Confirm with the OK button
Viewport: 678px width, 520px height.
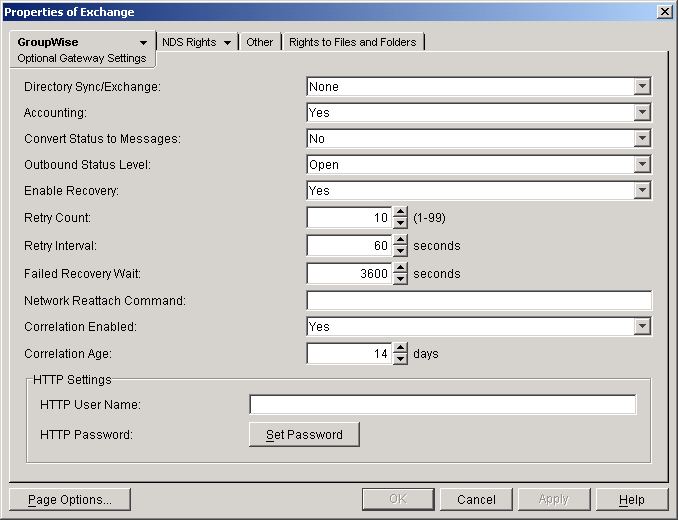point(398,500)
